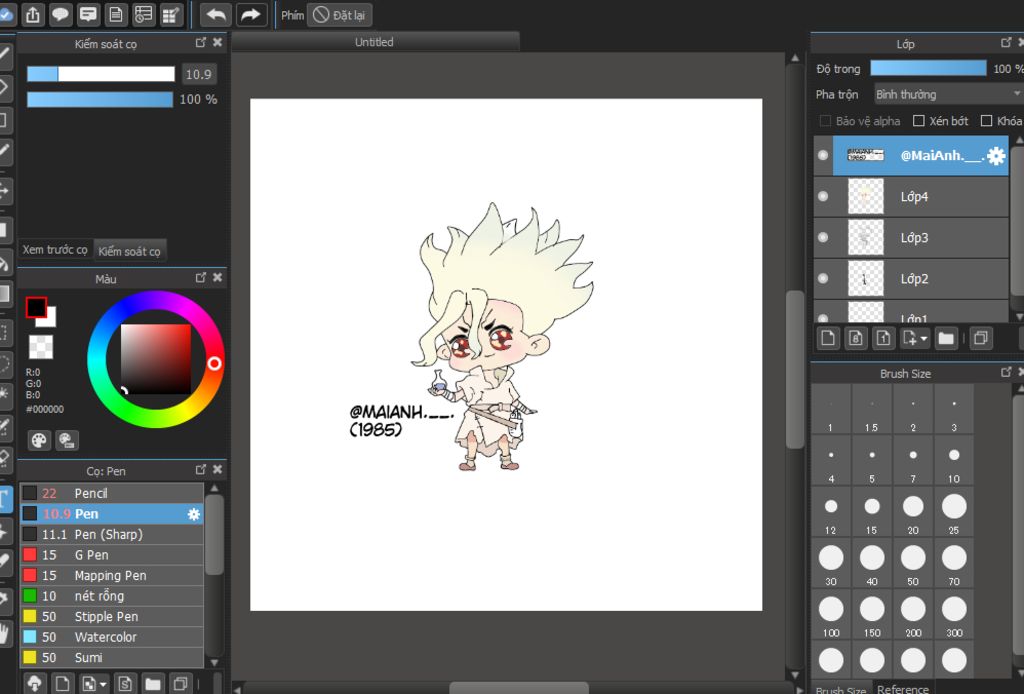Viewport: 1024px width, 694px height.
Task: Select the Mapping Pen brush
Action: (112, 575)
